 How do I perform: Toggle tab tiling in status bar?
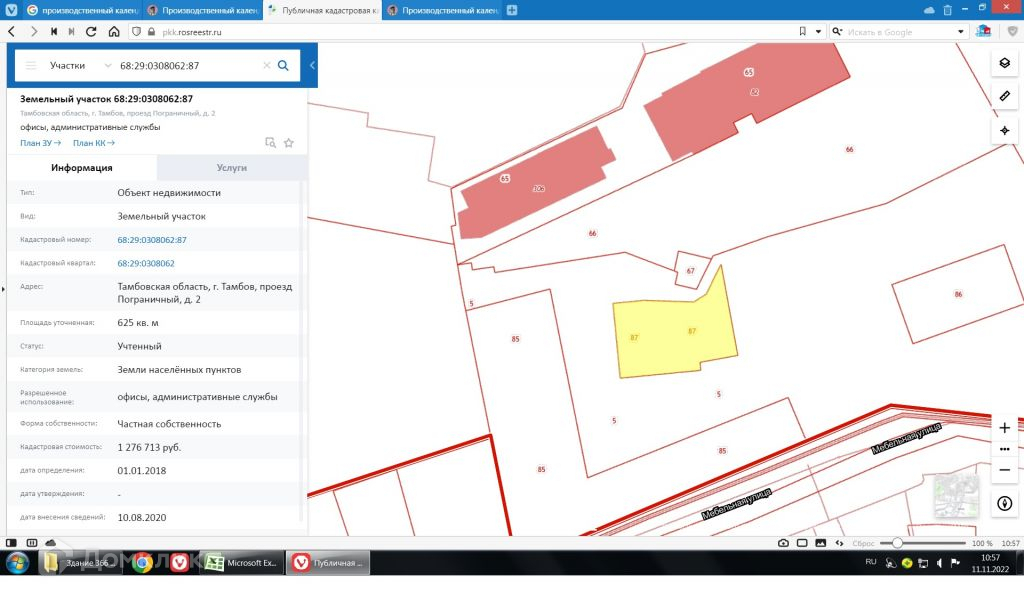click(31, 543)
